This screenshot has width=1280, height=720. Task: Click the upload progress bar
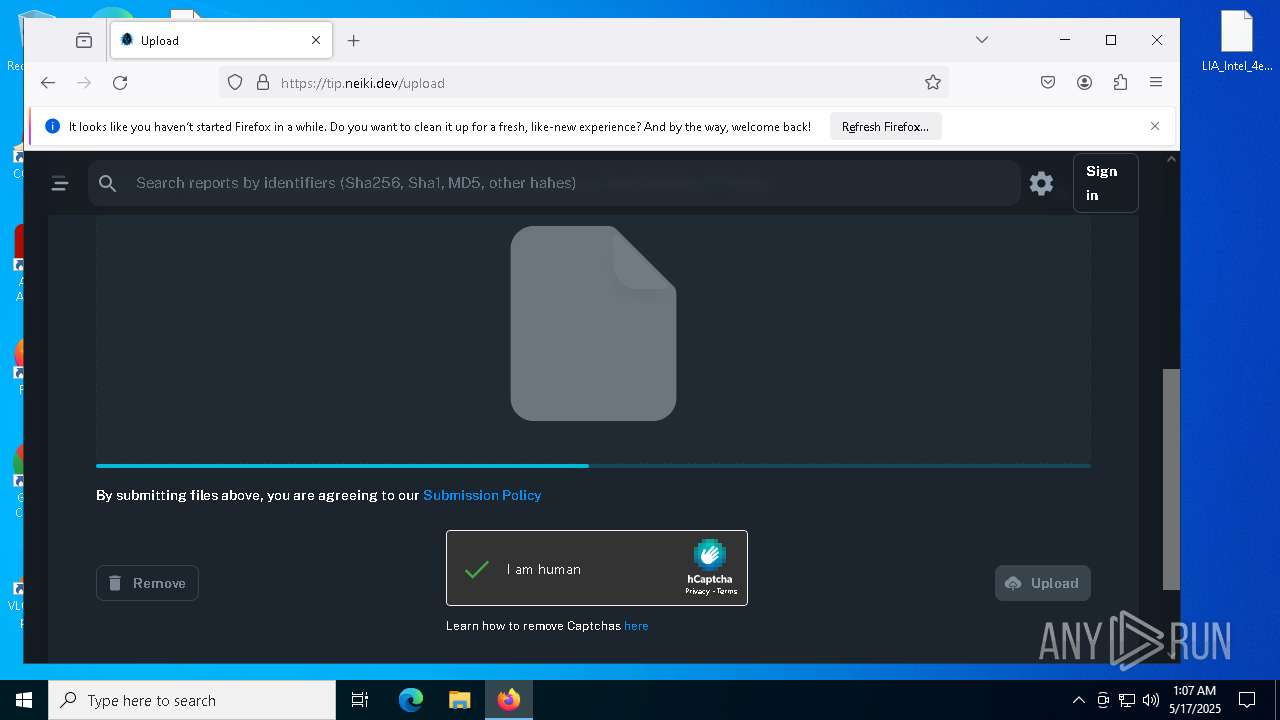pyautogui.click(x=593, y=466)
